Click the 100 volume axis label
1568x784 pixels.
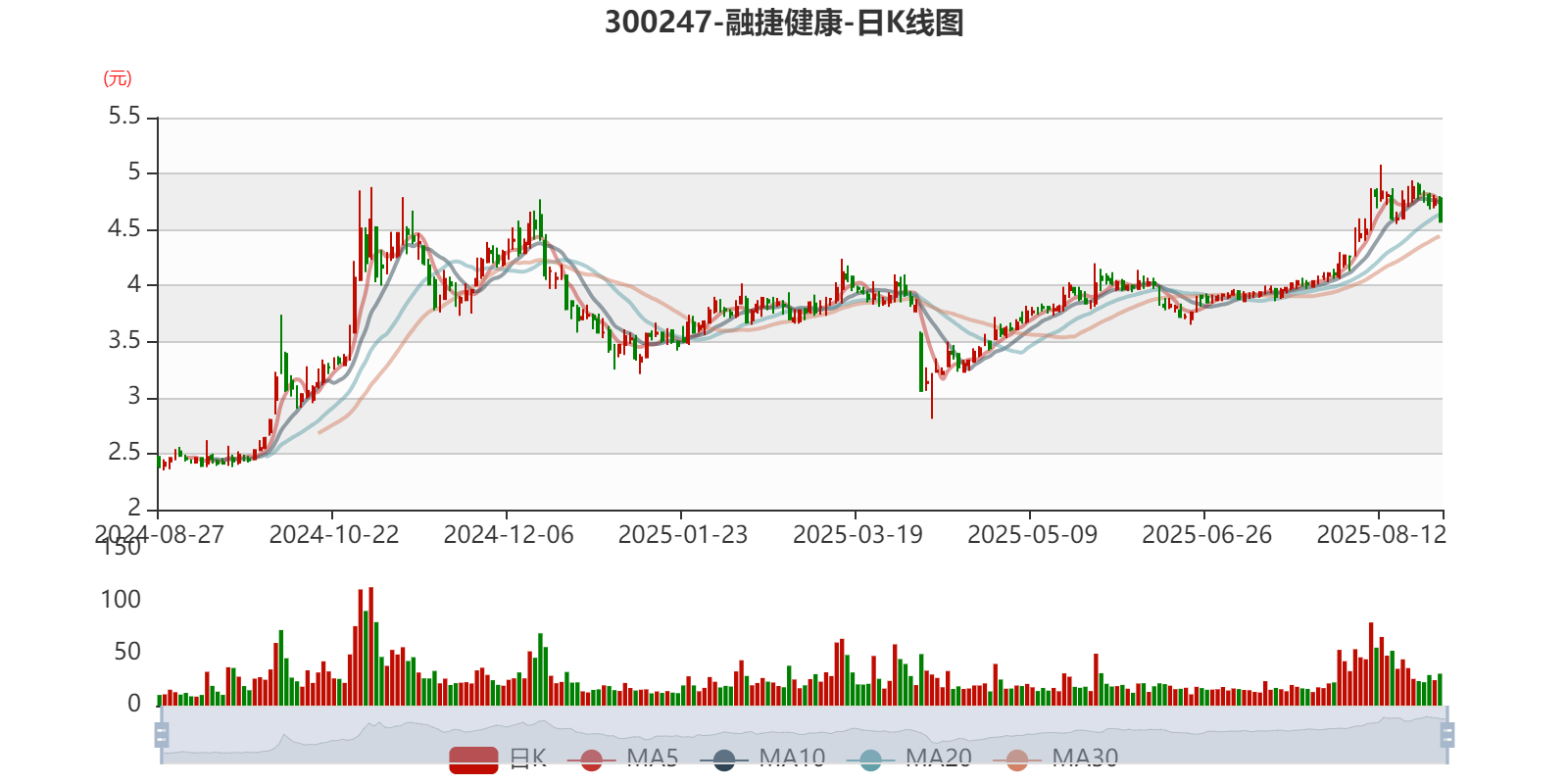click(x=121, y=599)
